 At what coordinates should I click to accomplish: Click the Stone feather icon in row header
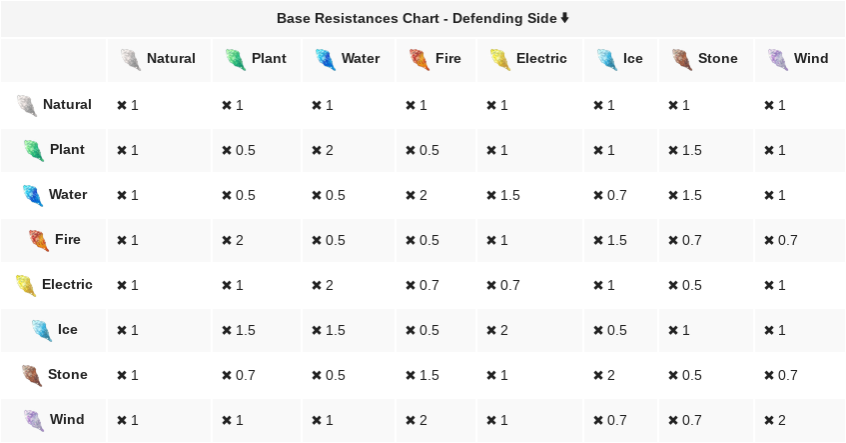[x=32, y=375]
